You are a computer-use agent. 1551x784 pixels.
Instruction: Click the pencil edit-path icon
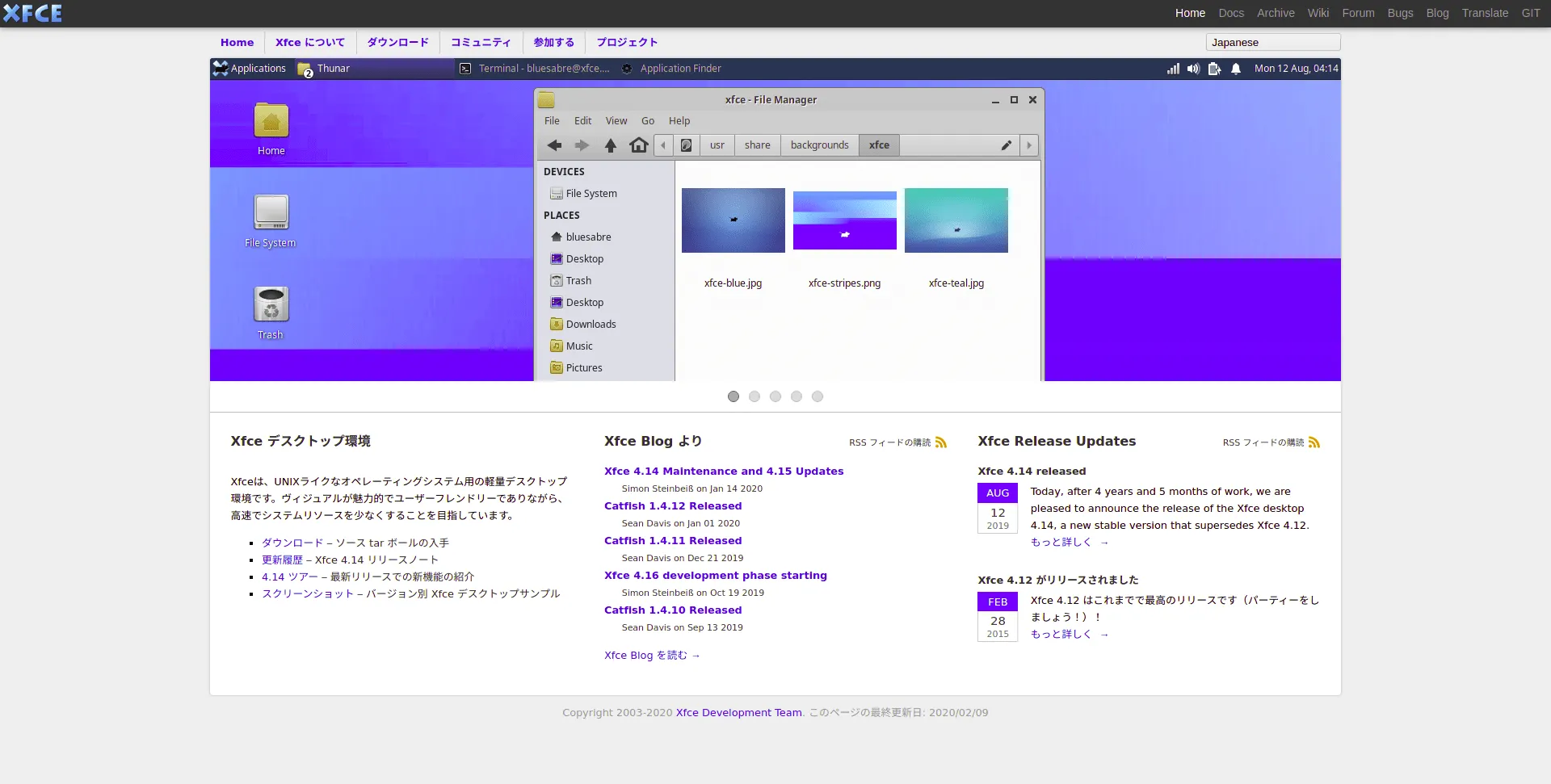coord(1007,145)
